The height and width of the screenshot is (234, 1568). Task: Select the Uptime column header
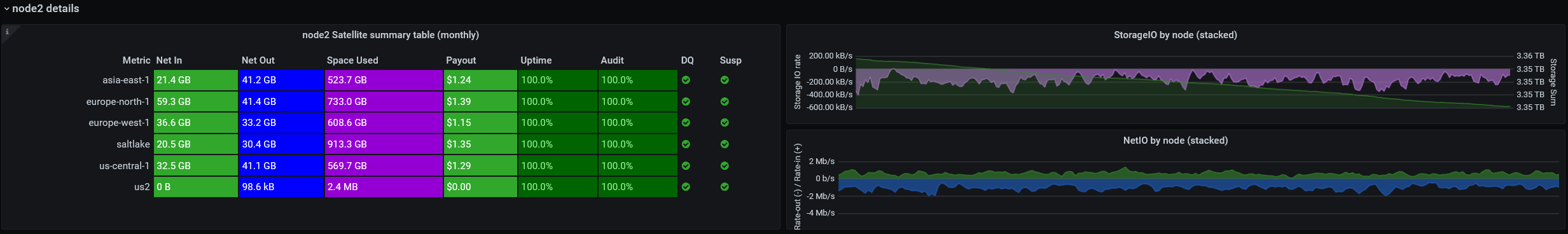click(x=536, y=60)
